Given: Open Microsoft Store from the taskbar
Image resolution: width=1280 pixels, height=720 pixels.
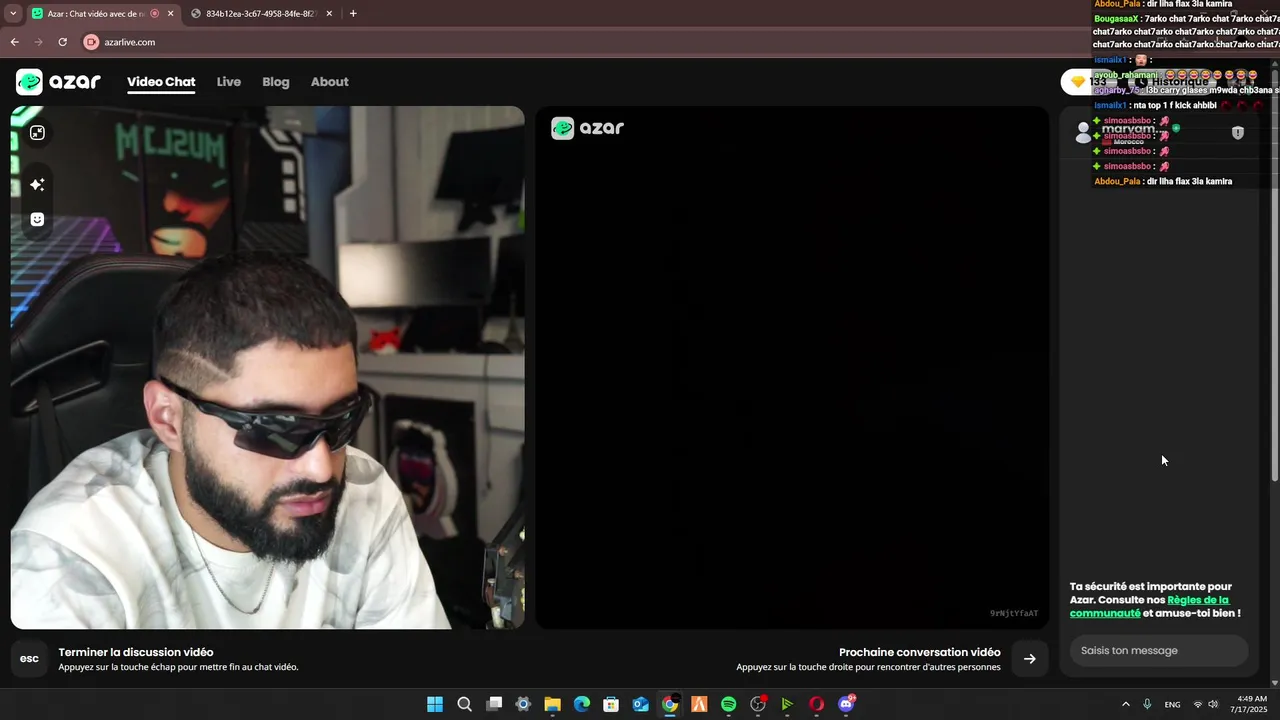Looking at the screenshot, I should [x=611, y=704].
